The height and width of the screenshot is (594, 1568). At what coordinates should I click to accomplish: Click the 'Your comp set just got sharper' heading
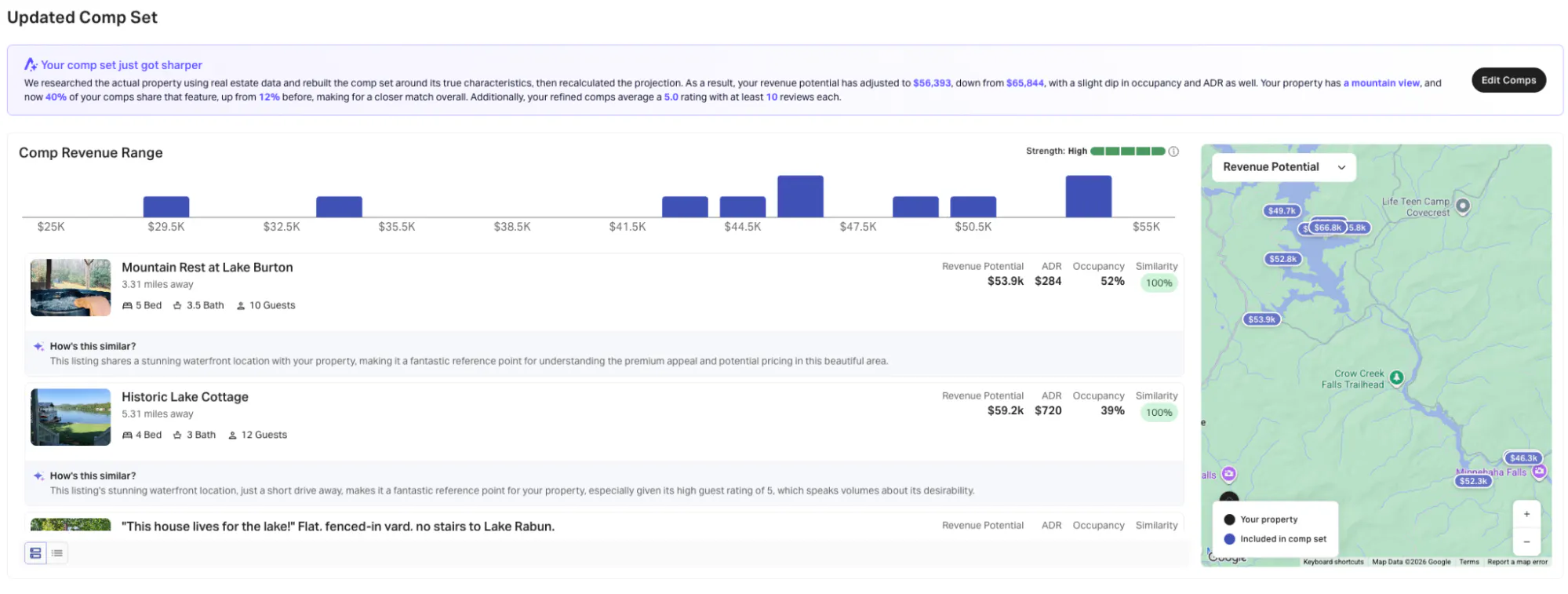[122, 65]
